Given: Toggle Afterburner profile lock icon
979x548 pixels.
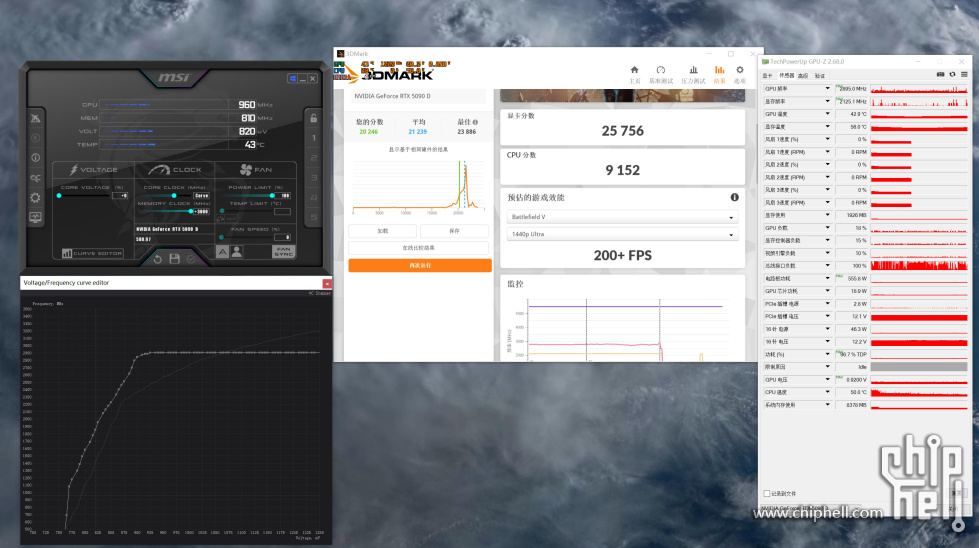Looking at the screenshot, I should coord(313,118).
